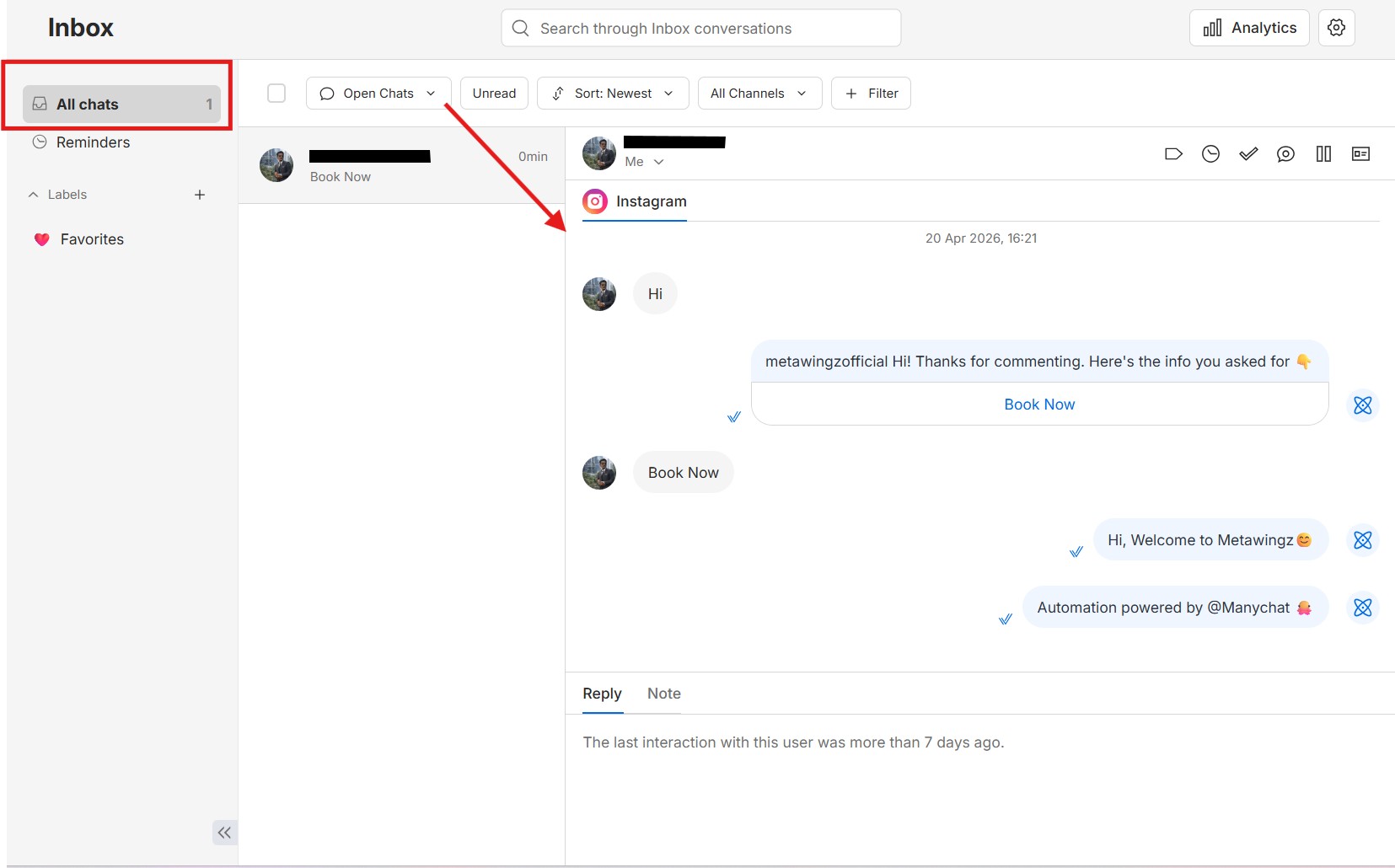The height and width of the screenshot is (868, 1395).
Task: Collapse the sidebar with double-chevron icon
Action: click(224, 833)
